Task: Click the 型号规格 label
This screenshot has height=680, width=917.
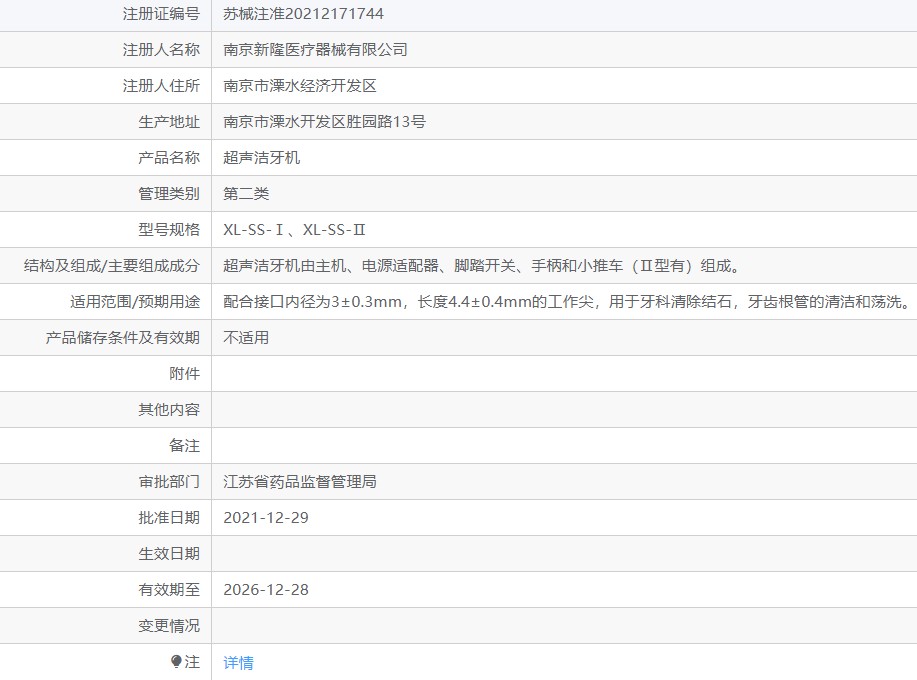Action: 169,230
